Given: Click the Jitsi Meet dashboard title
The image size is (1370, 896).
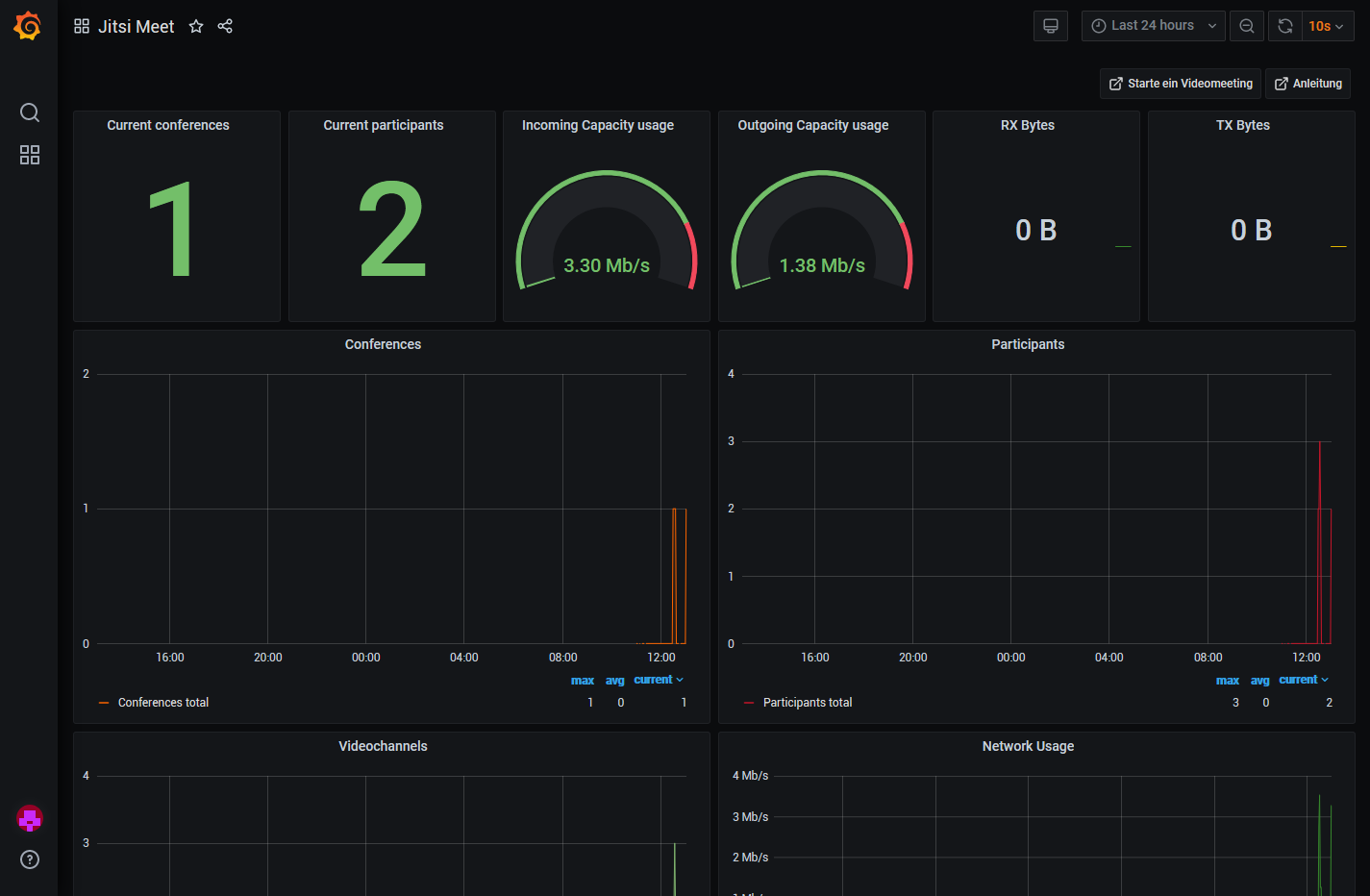Looking at the screenshot, I should [137, 27].
